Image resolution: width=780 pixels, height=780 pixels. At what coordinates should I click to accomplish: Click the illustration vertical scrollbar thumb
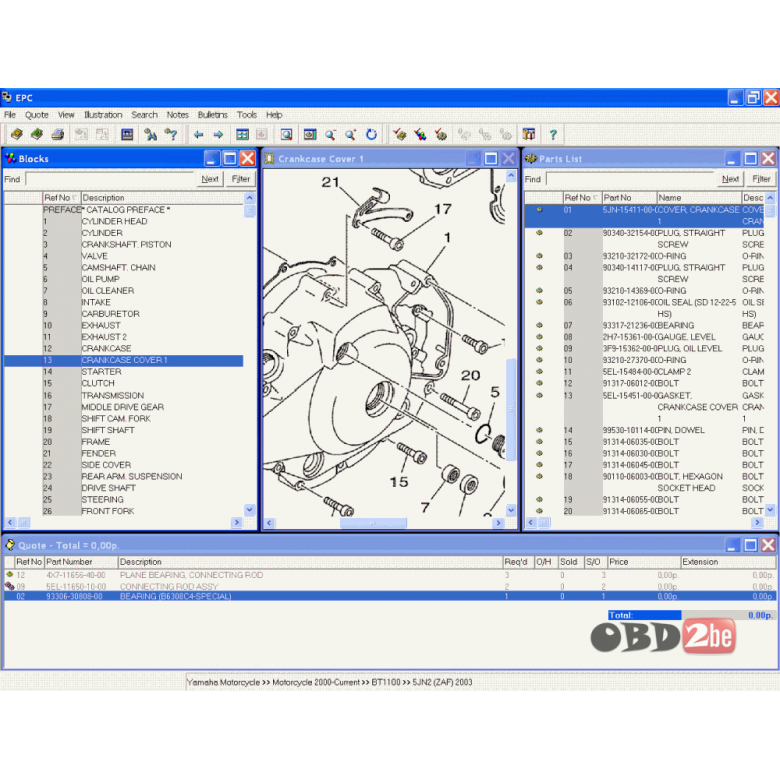[x=511, y=409]
